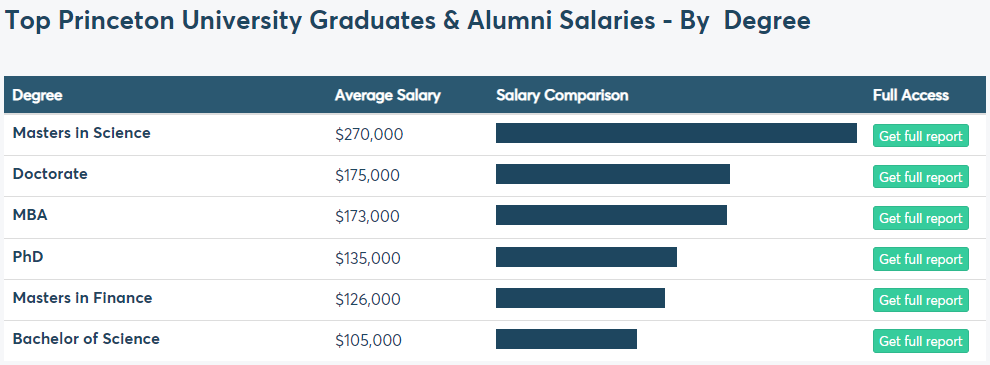
Task: Click the page title about Princeton salaries
Action: (x=407, y=21)
